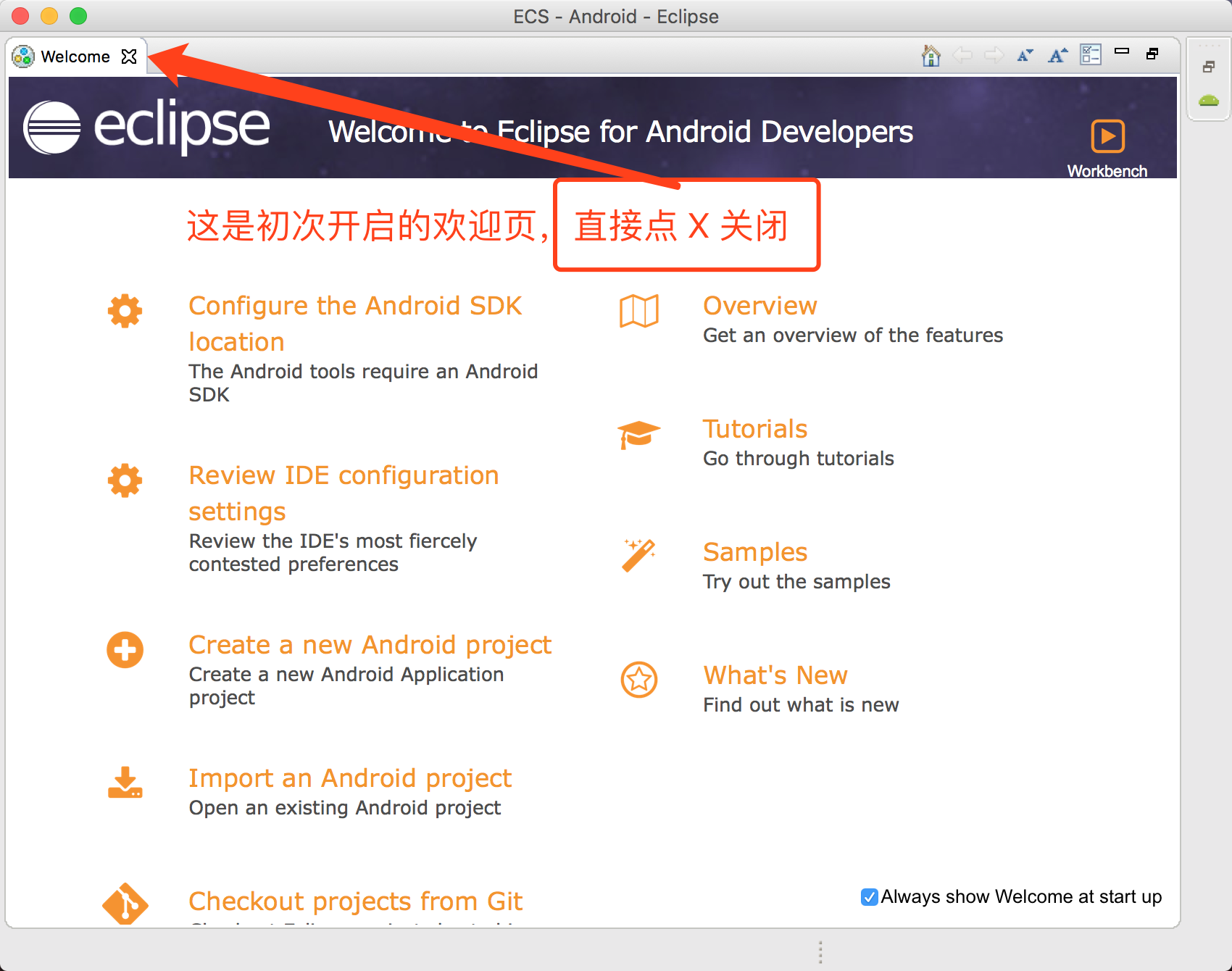Click the restore icon in right side trim

tap(1208, 67)
